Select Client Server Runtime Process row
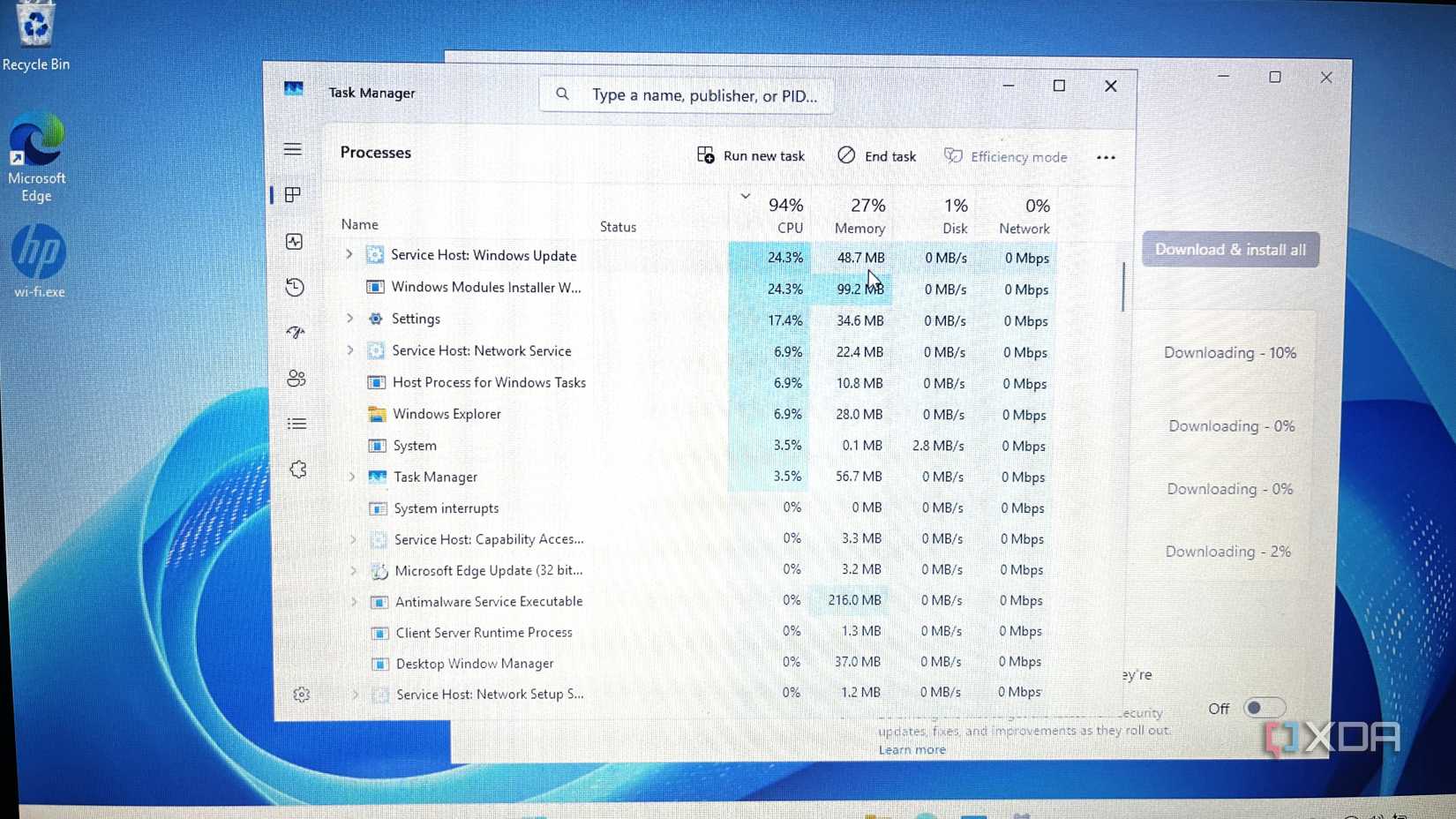Viewport: 1456px width, 819px height. point(697,632)
